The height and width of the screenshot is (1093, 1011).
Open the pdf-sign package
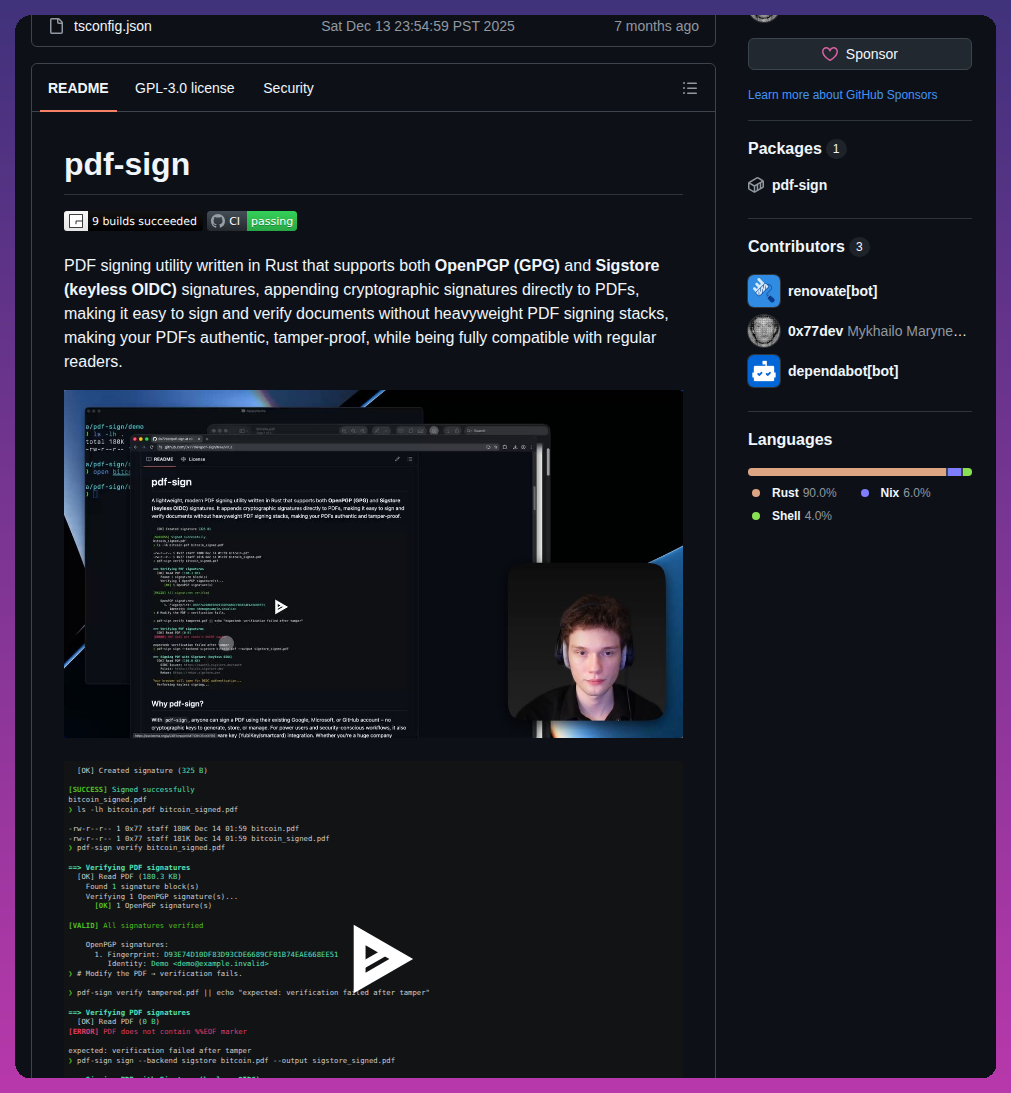tap(799, 185)
